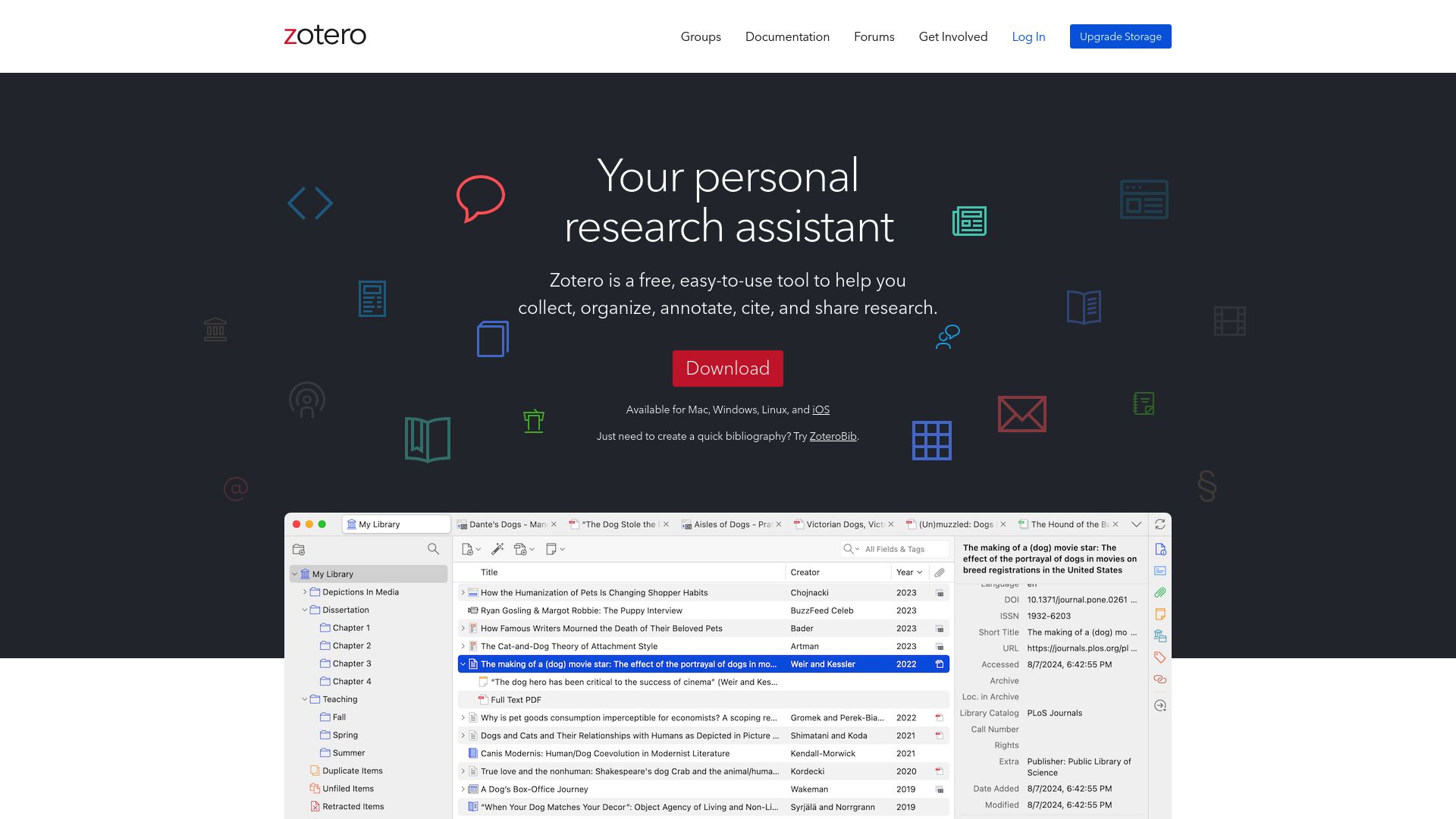Open the Documentation menu item
This screenshot has width=1456, height=819.
pos(787,36)
